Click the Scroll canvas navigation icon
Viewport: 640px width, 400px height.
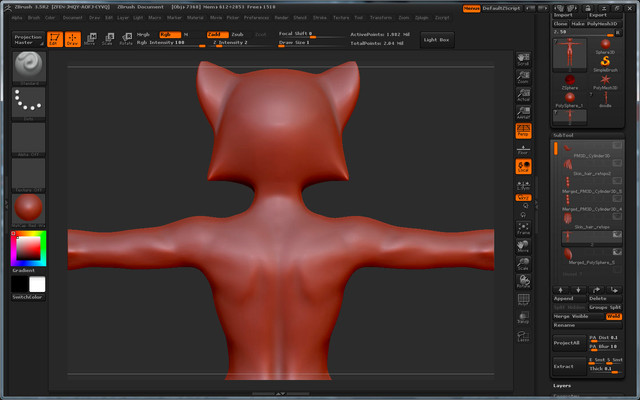point(523,62)
